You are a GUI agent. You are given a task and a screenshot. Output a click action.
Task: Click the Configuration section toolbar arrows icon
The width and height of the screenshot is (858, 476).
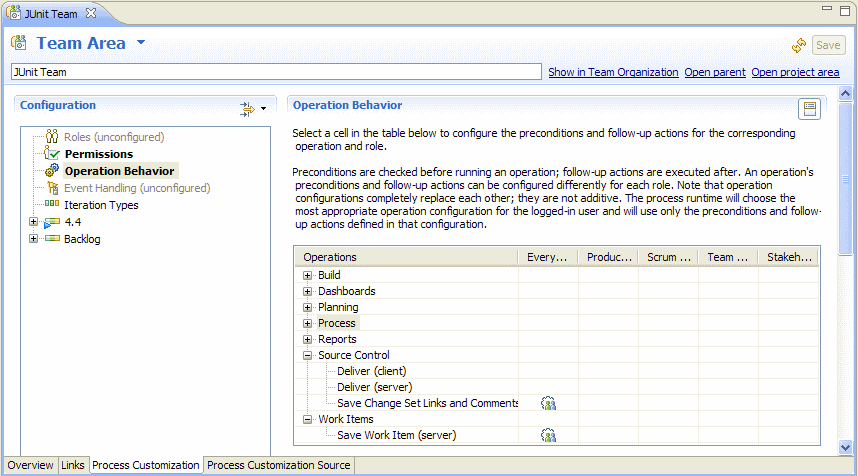(247, 109)
